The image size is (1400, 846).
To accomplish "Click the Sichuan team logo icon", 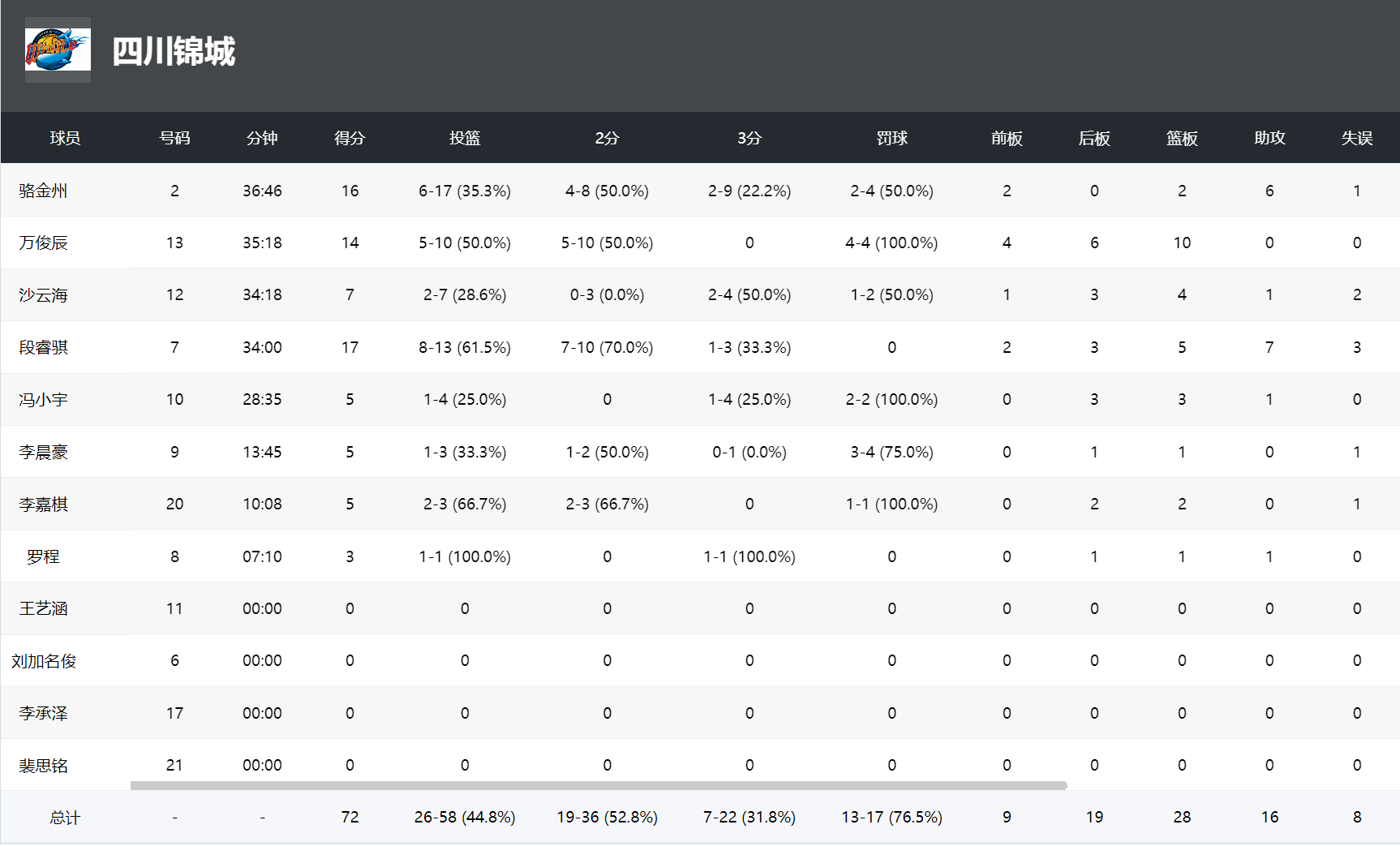I will (58, 50).
